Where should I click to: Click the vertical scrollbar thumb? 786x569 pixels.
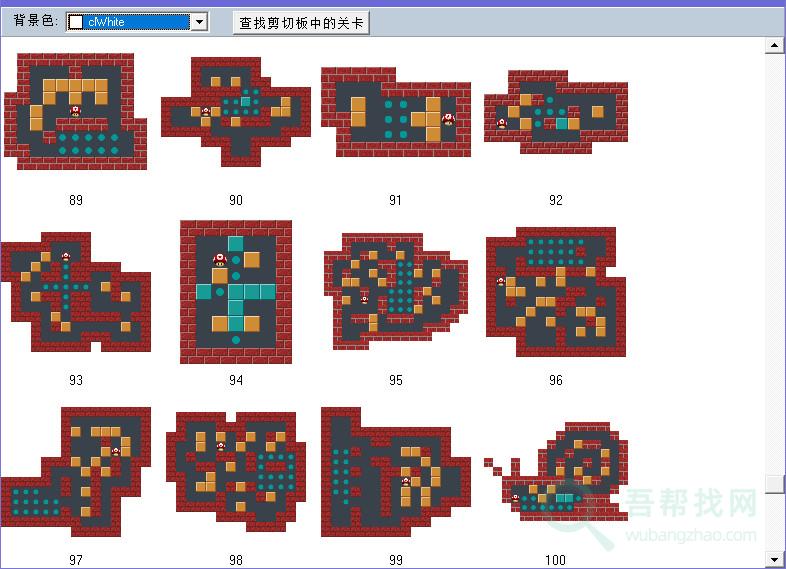[x=774, y=484]
